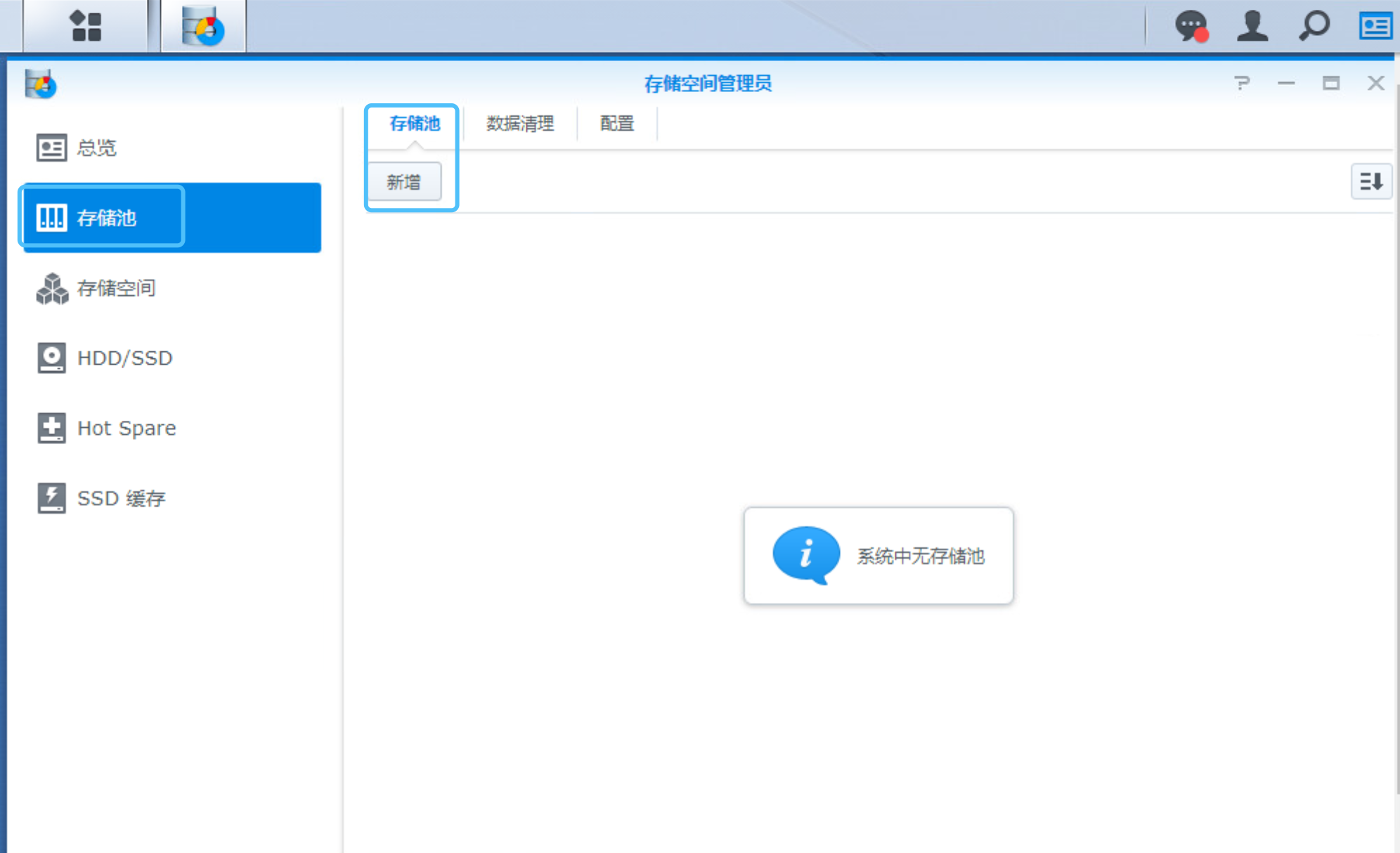Click the search magnifier icon
Screen dimensions: 1400x853
click(1314, 26)
